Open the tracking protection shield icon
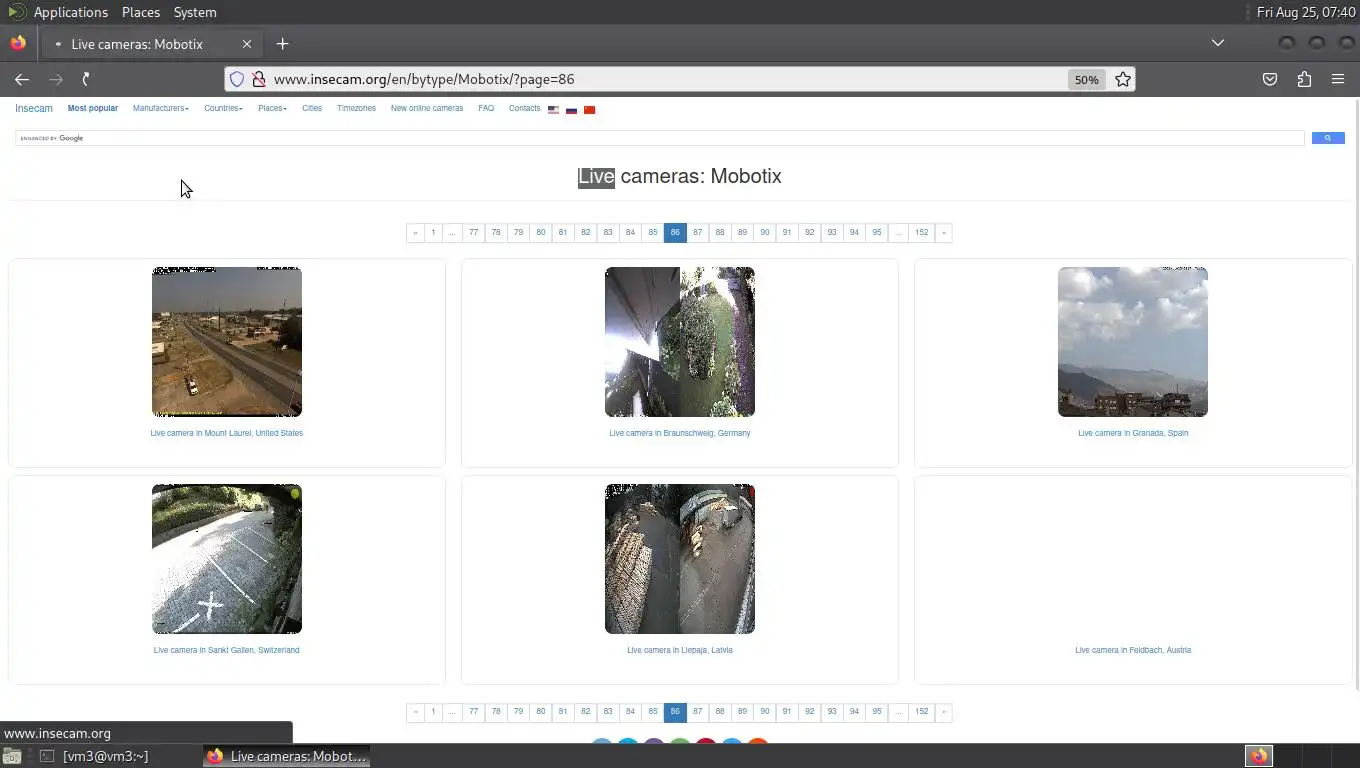This screenshot has height=768, width=1360. point(237,79)
